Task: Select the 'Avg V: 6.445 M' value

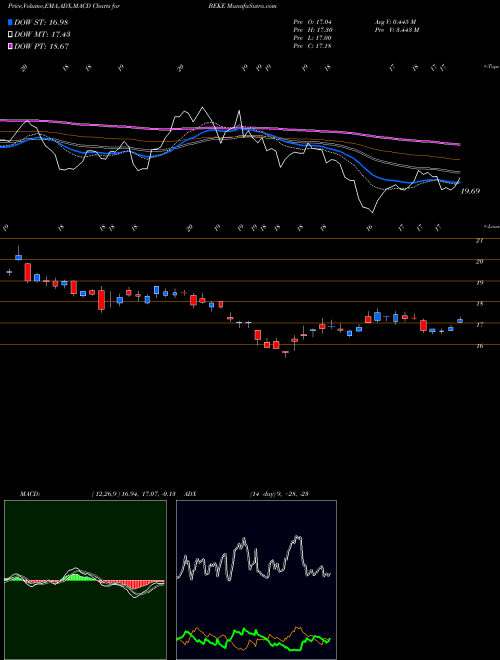Action: [x=396, y=22]
